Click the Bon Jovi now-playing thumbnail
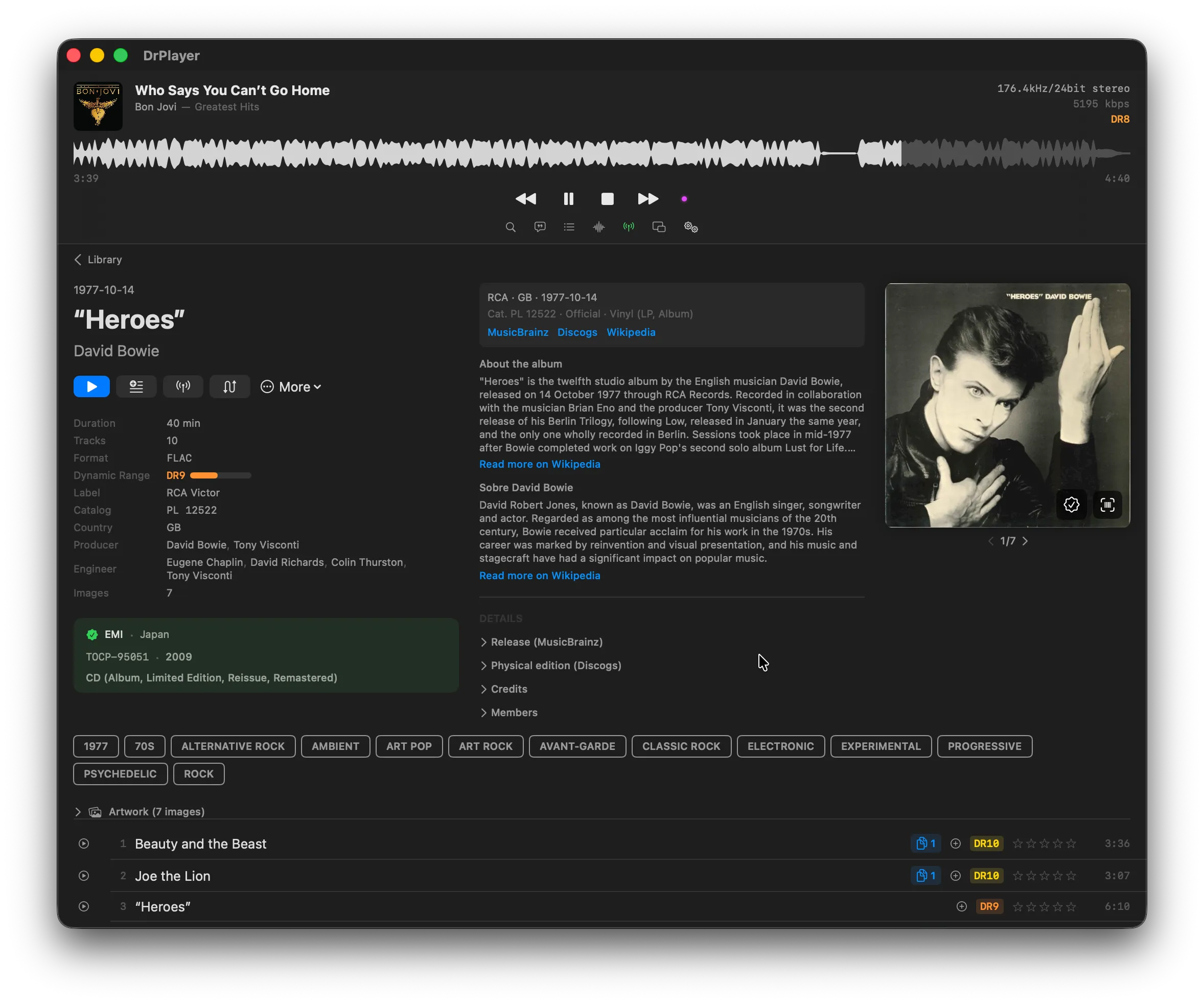 pos(98,106)
